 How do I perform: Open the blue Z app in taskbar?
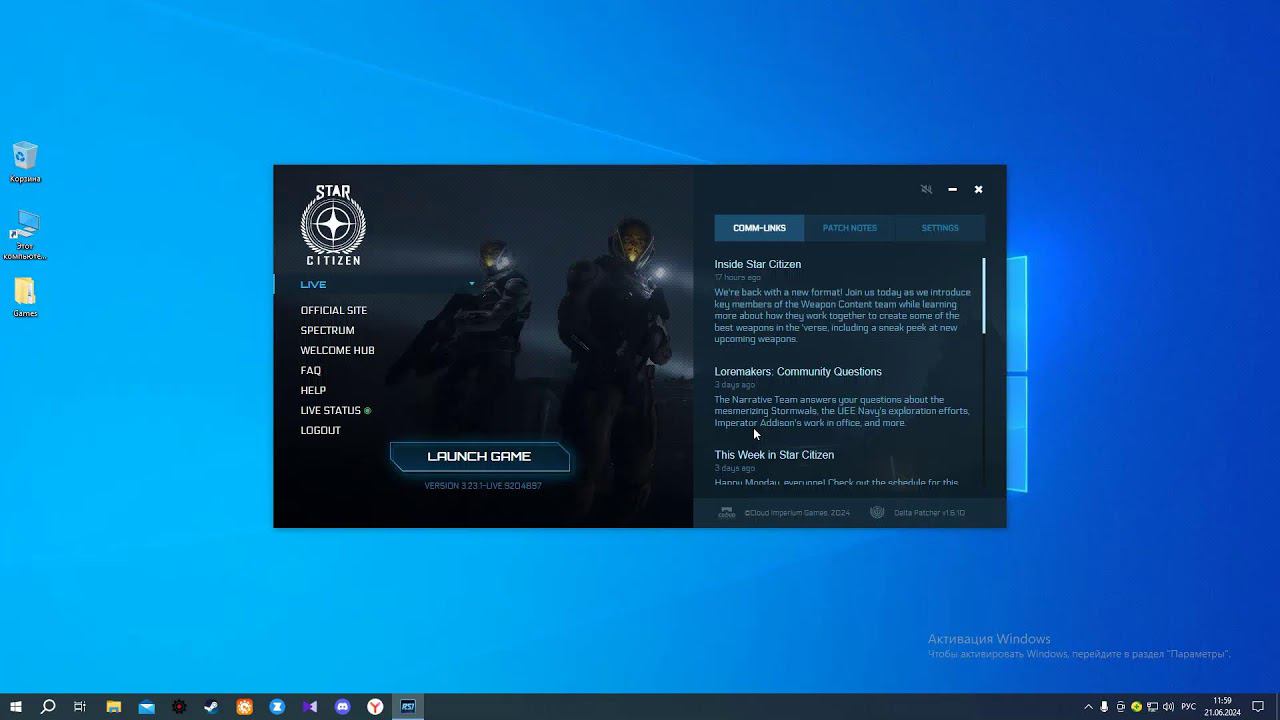pos(277,706)
